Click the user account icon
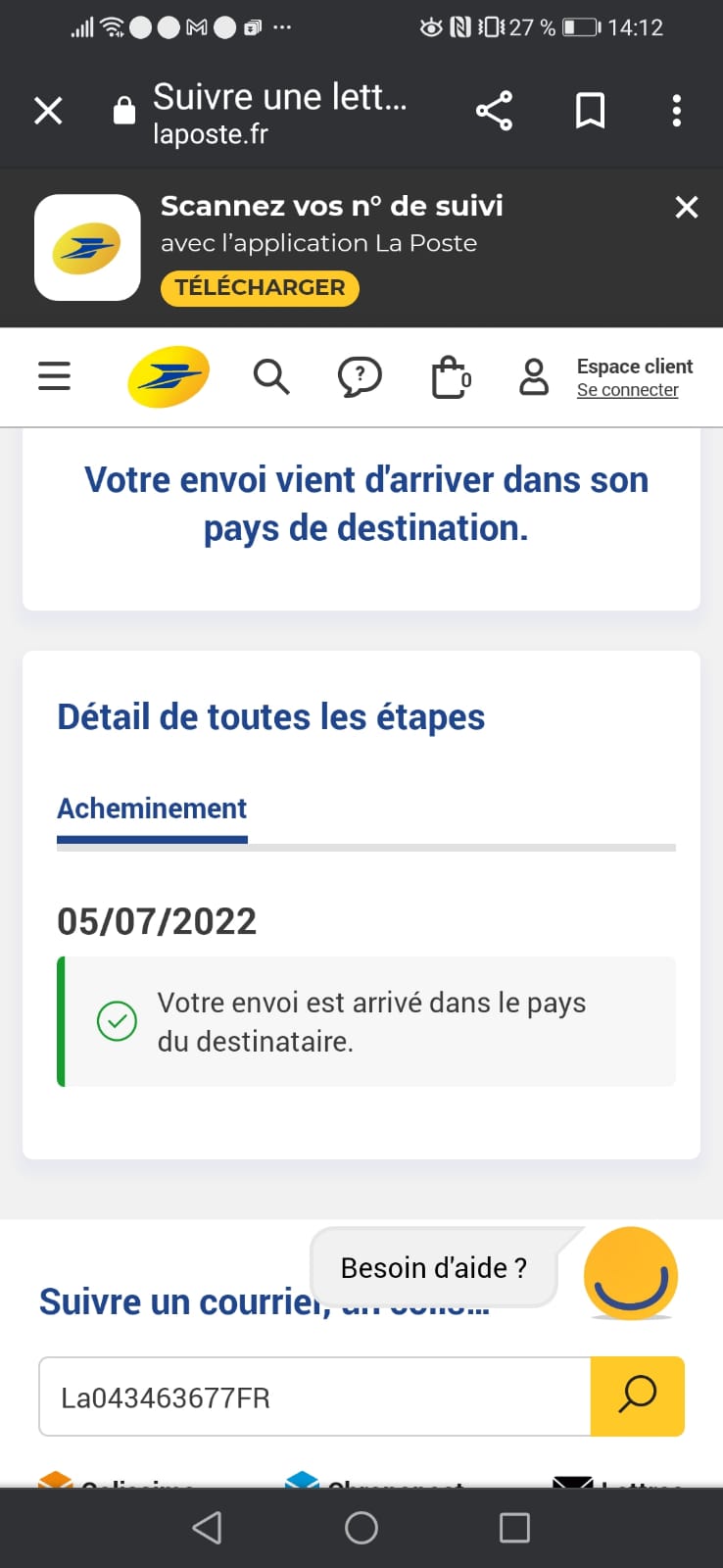The image size is (723, 1568). click(534, 376)
